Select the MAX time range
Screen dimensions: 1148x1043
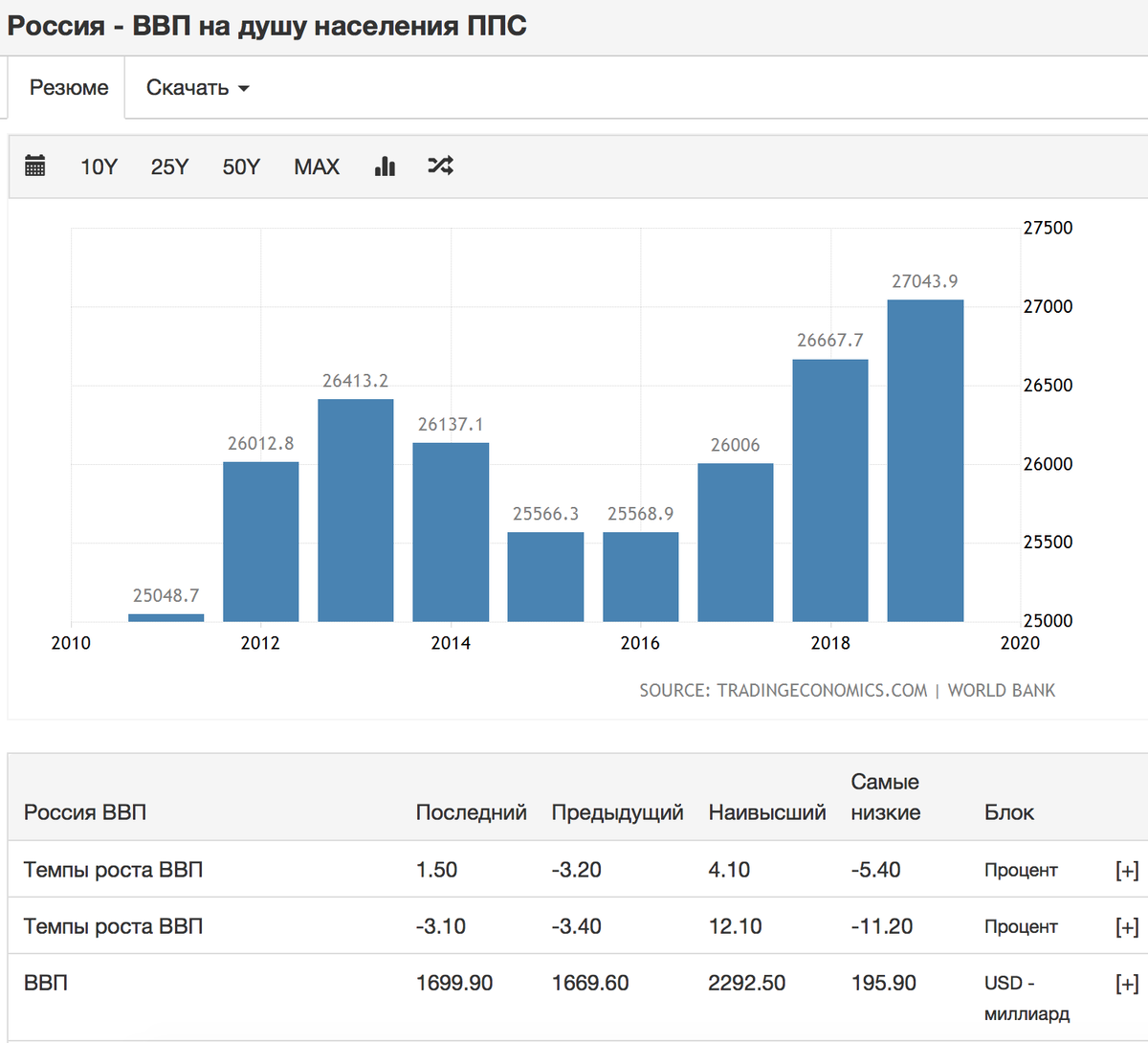(317, 166)
